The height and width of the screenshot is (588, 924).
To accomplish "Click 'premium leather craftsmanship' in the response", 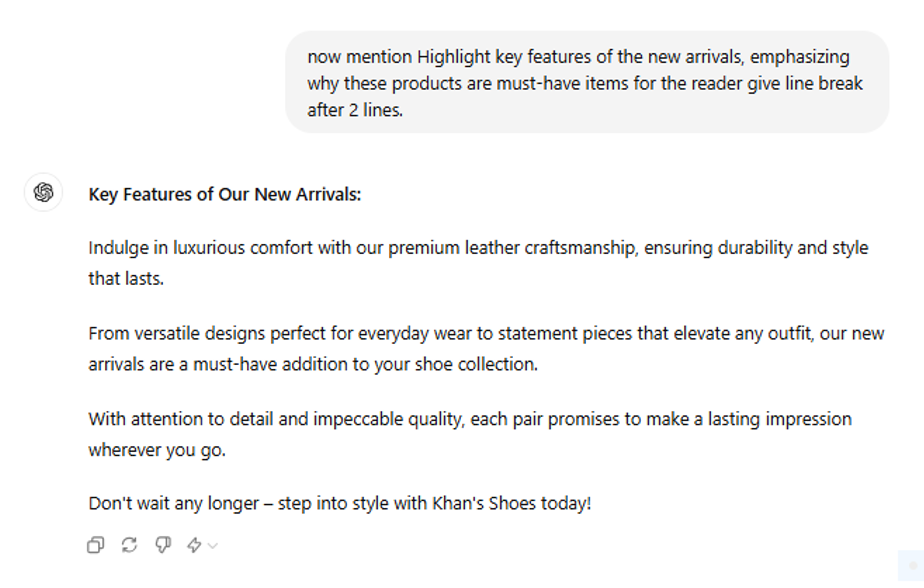I will (x=513, y=247).
